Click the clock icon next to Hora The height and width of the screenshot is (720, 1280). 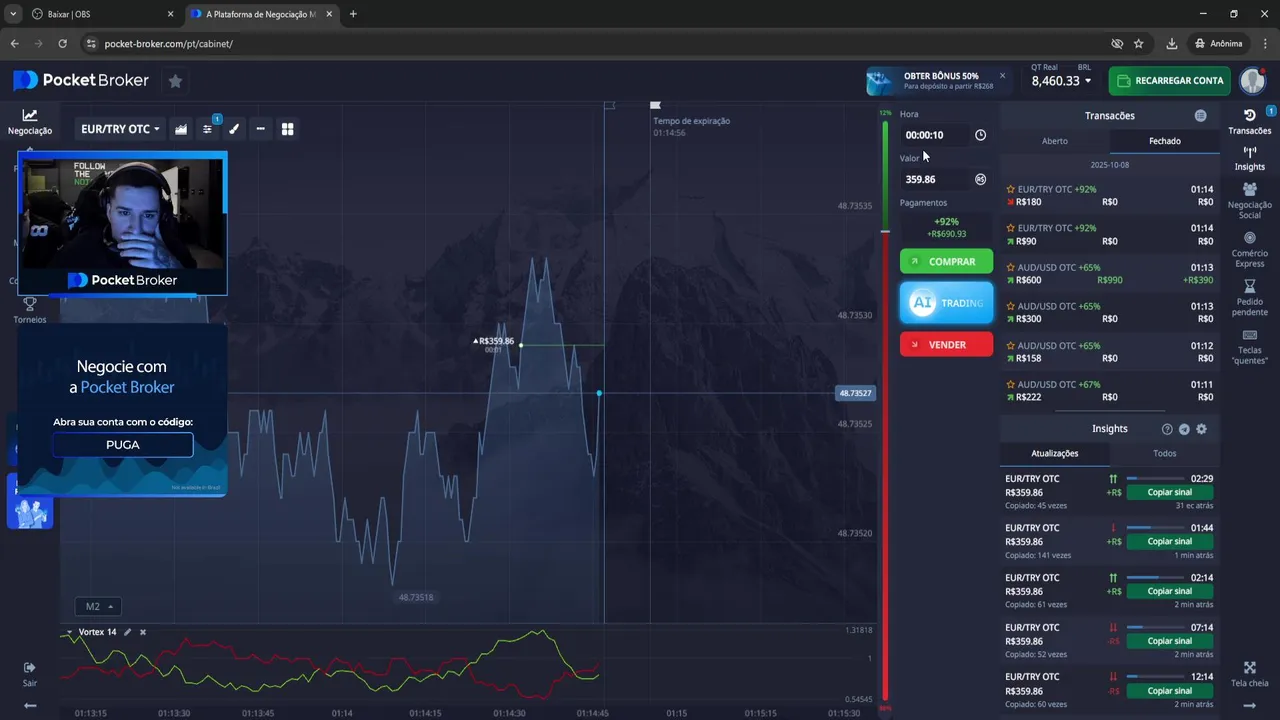click(980, 135)
